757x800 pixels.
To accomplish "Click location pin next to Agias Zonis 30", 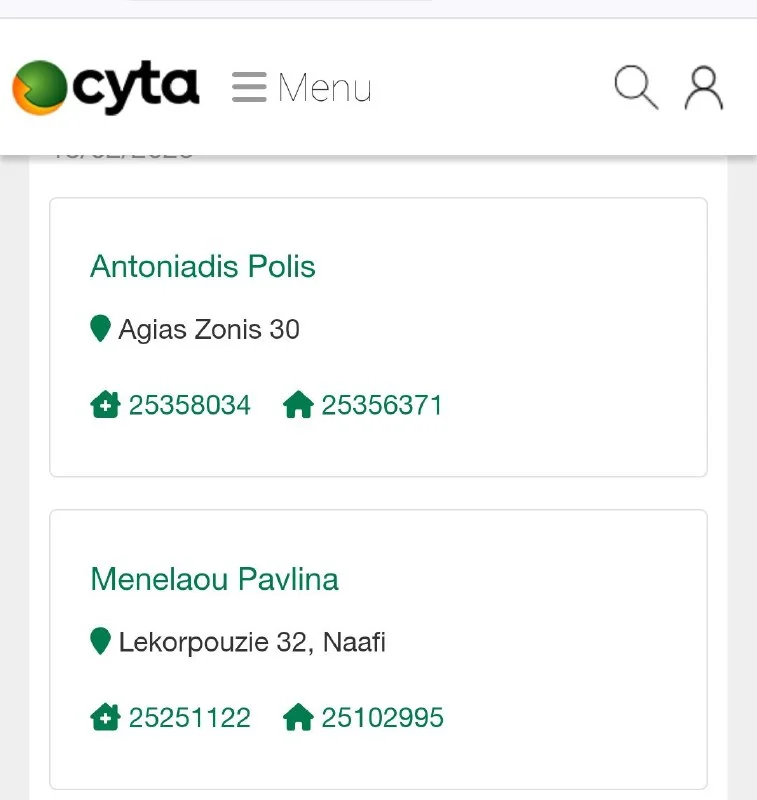I will 100,328.
